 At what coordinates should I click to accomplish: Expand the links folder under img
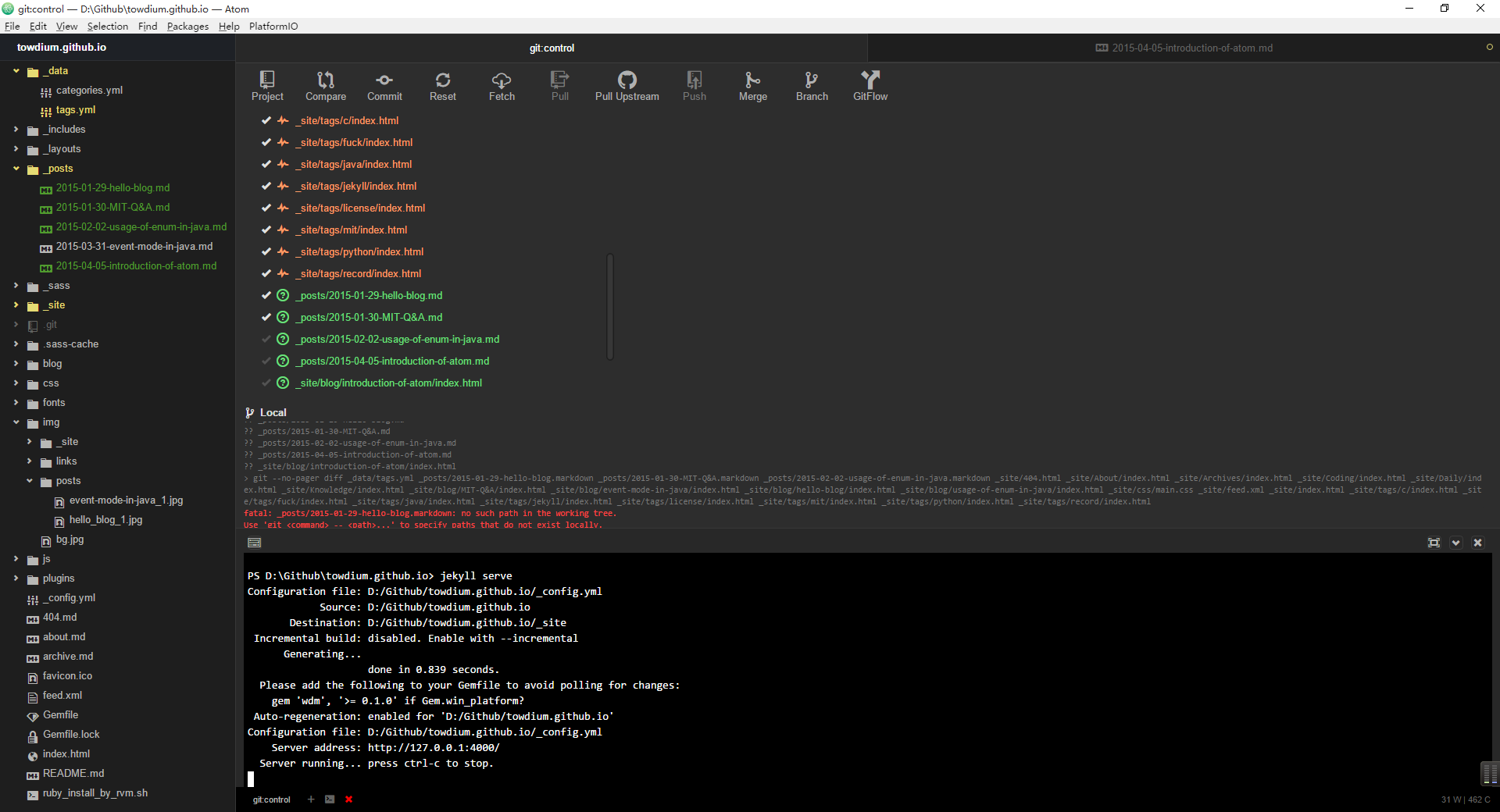point(29,461)
